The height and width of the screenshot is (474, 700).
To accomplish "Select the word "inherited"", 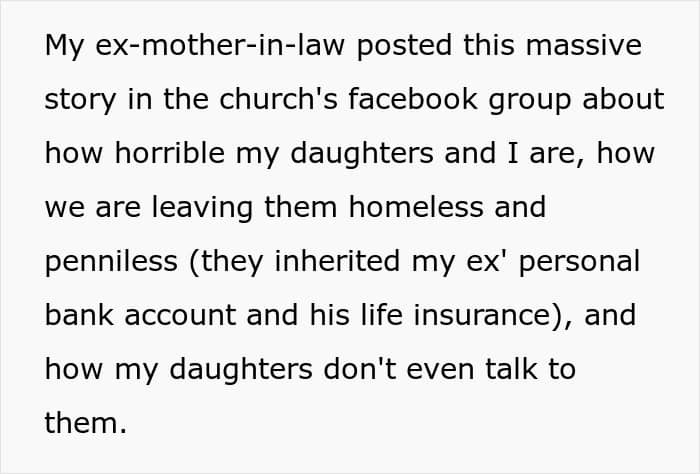I will (x=337, y=261).
